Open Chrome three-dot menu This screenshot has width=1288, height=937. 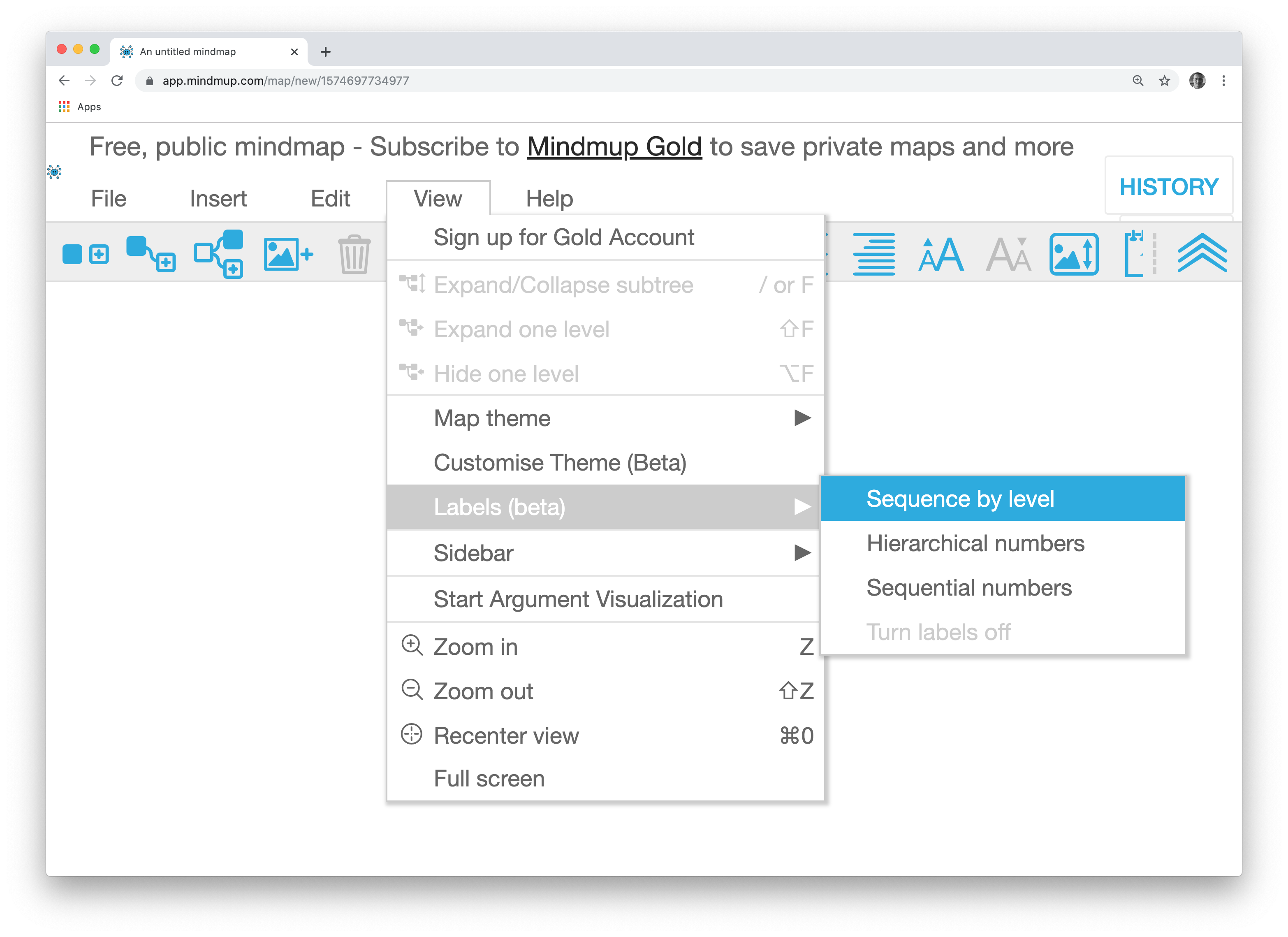coord(1224,81)
